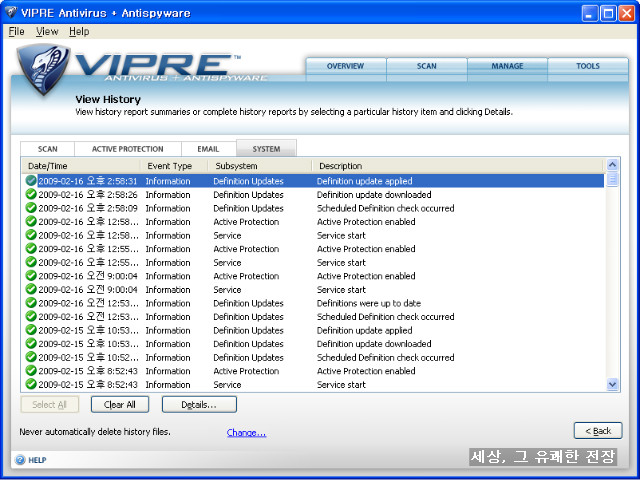Maximize the VIPRE window
The height and width of the screenshot is (480, 640).
(608, 13)
